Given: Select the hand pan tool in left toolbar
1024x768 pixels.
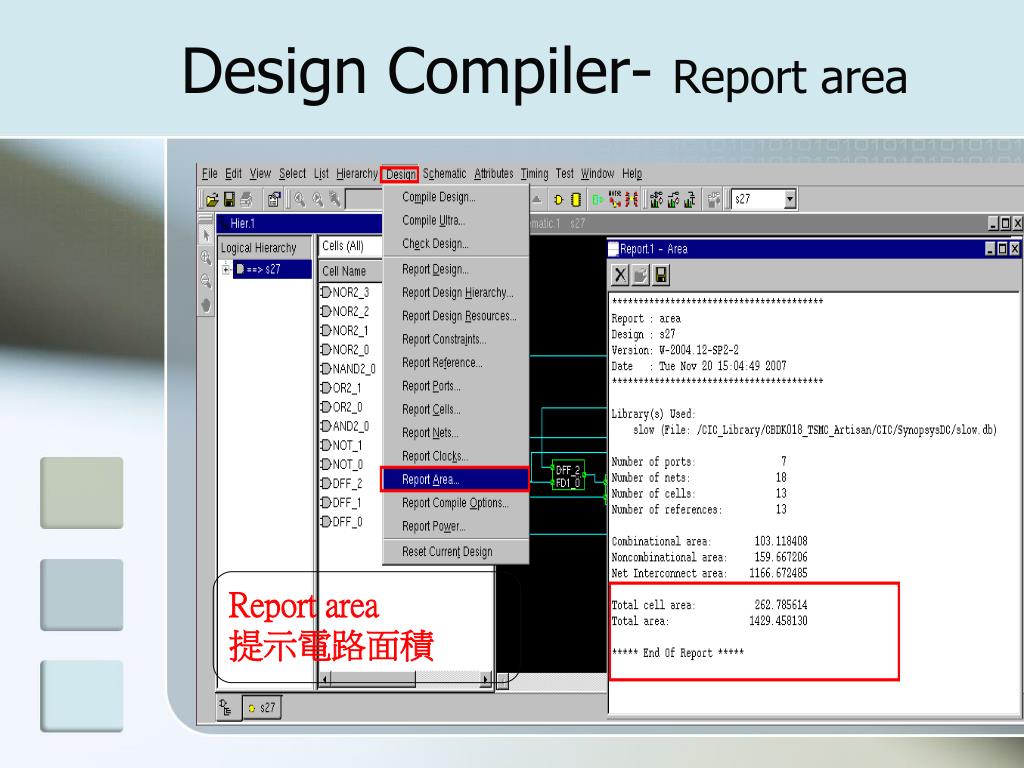Looking at the screenshot, I should click(x=206, y=304).
